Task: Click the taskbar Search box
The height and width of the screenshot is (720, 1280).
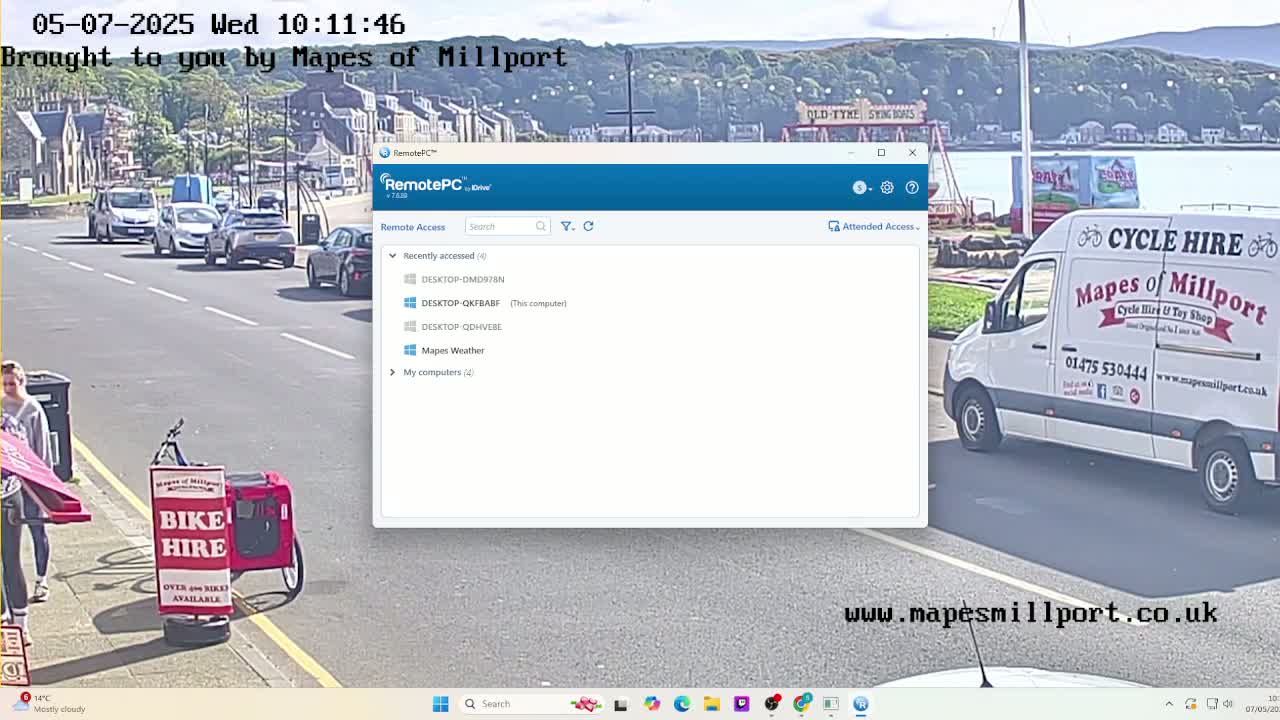Action: pos(531,704)
